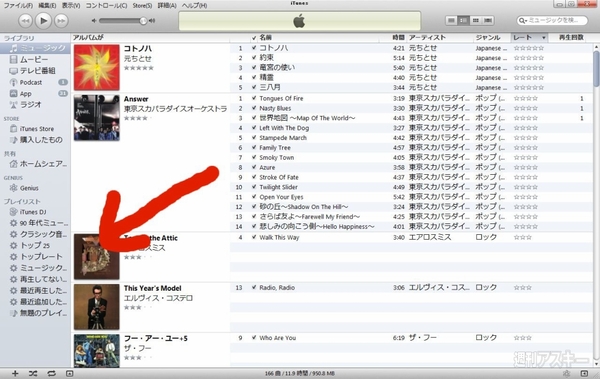Uncheck the Nasty Blues checkbox
The height and width of the screenshot is (379, 600).
point(254,108)
